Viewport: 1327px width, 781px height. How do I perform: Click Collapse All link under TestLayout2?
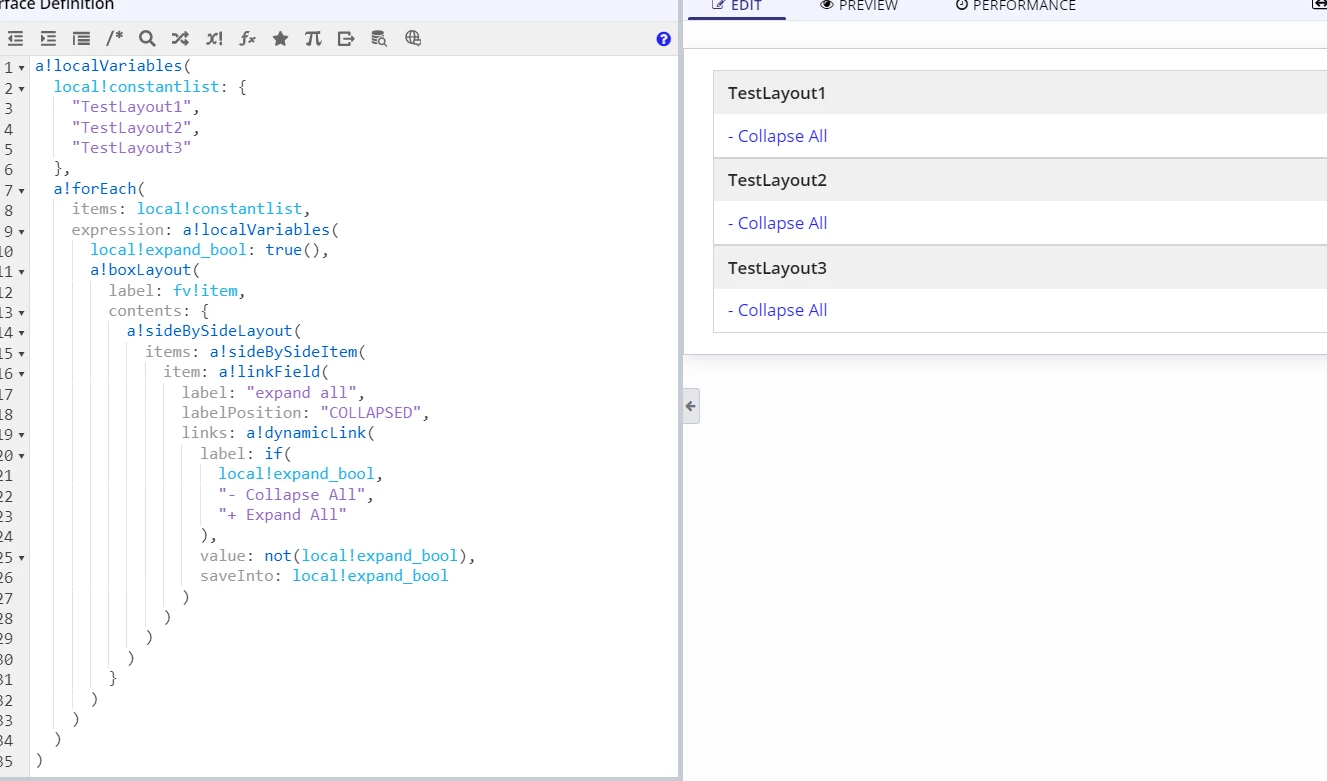point(777,223)
